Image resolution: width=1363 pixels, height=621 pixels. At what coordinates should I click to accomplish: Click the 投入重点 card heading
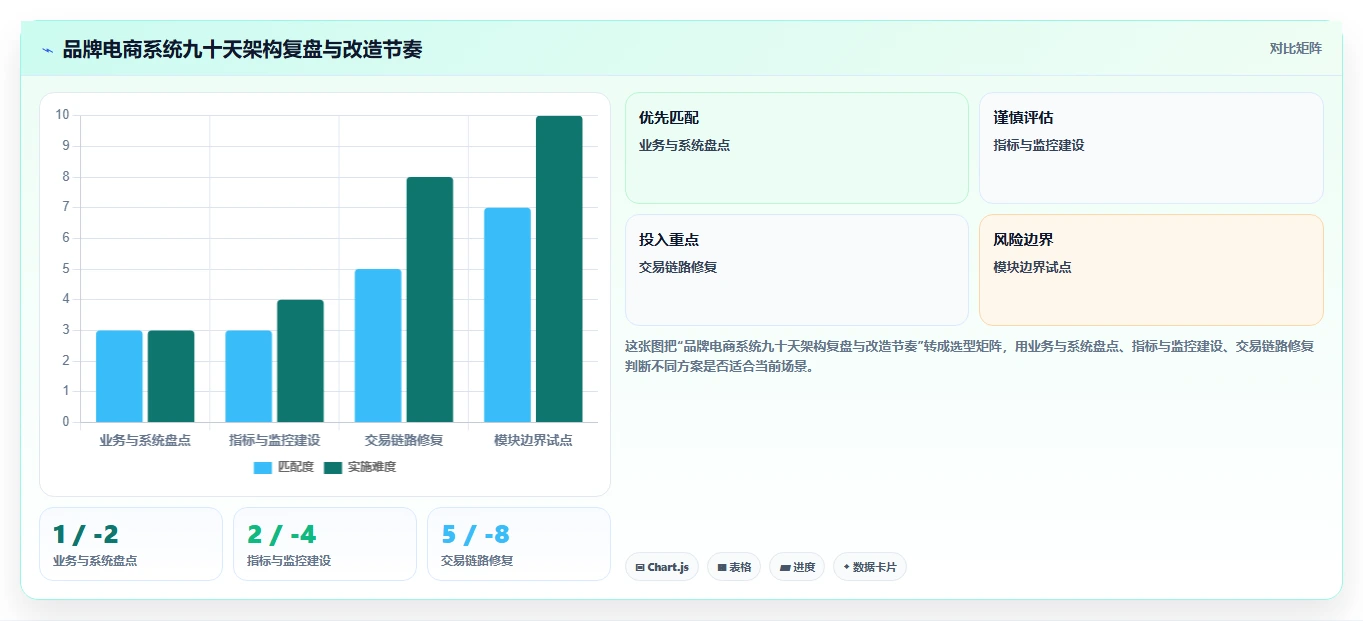pos(669,240)
